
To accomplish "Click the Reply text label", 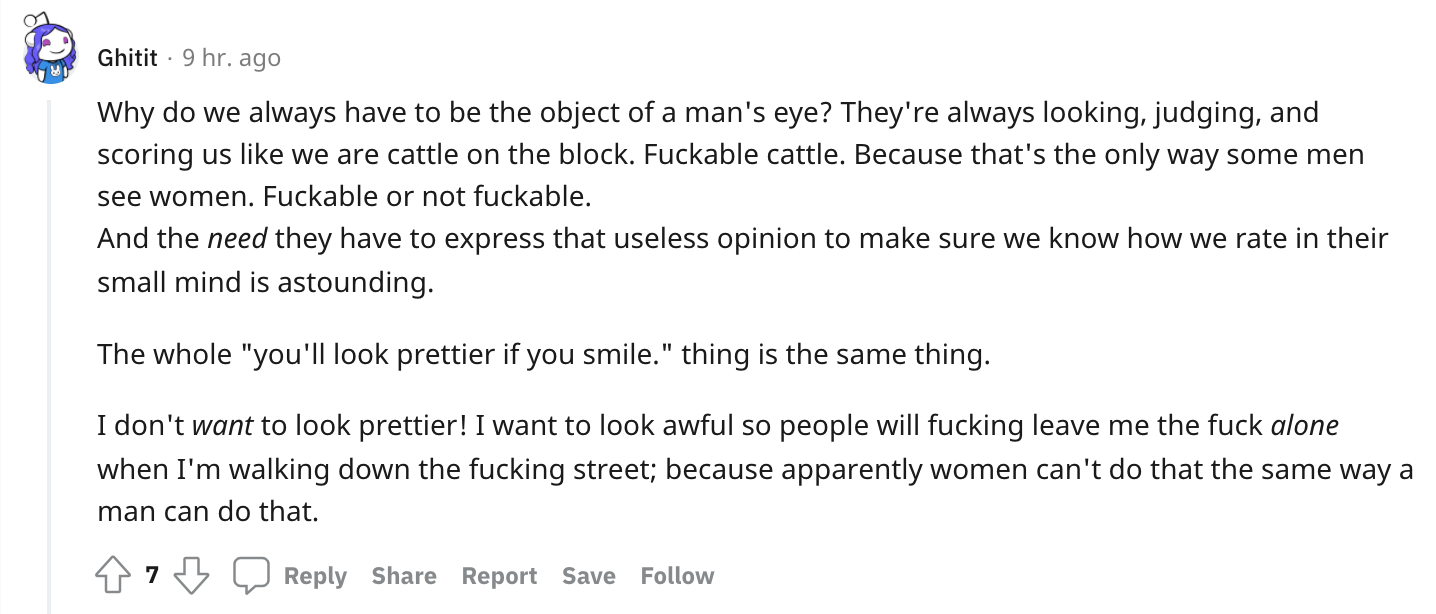I will click(315, 576).
